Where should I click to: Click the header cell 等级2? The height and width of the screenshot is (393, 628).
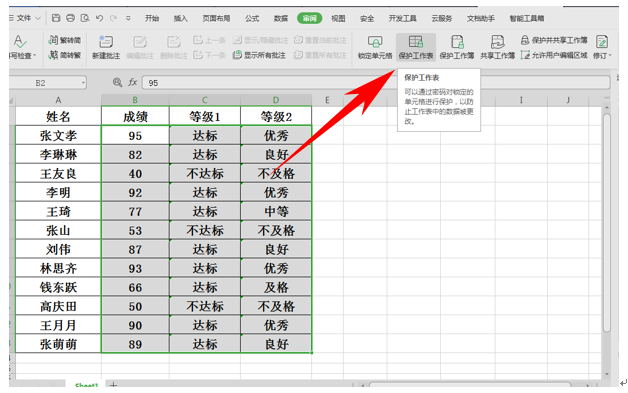point(276,117)
